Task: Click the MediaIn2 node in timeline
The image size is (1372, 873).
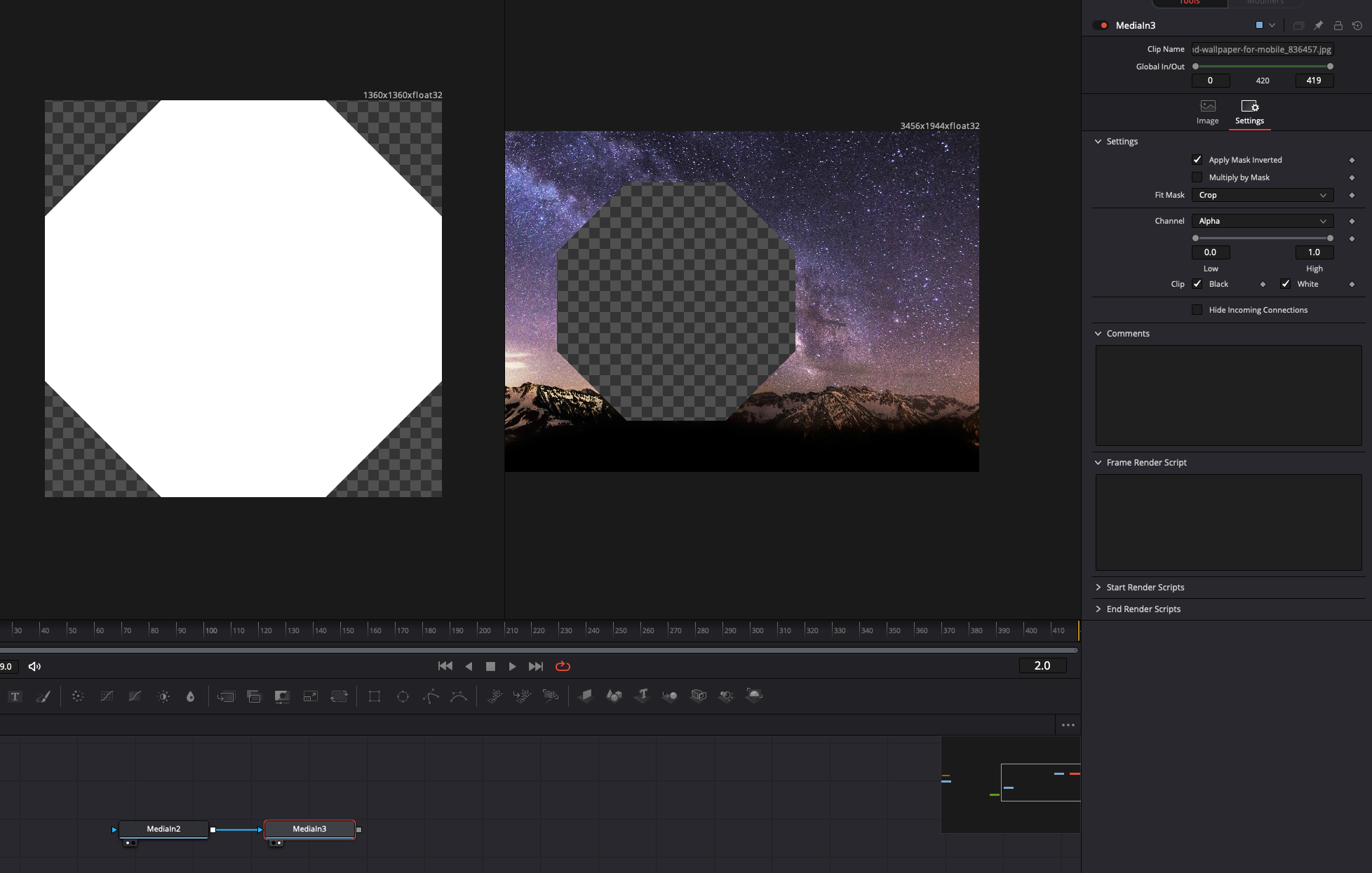Action: pos(163,828)
